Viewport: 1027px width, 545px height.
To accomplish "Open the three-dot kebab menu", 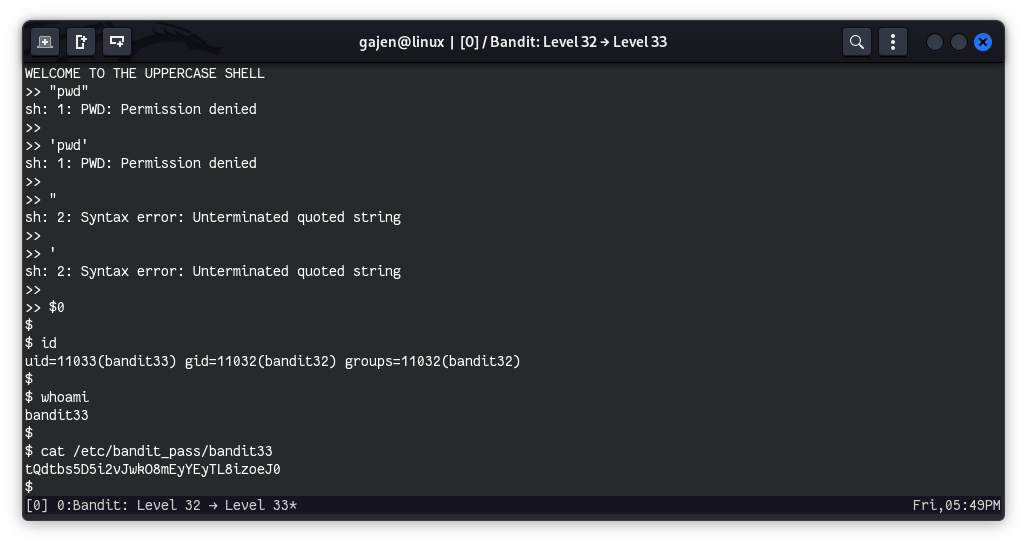I will click(x=892, y=42).
